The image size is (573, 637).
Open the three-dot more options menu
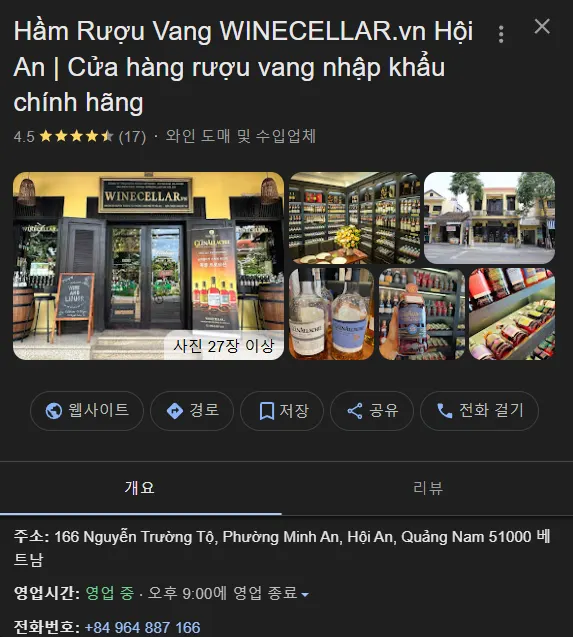click(501, 34)
